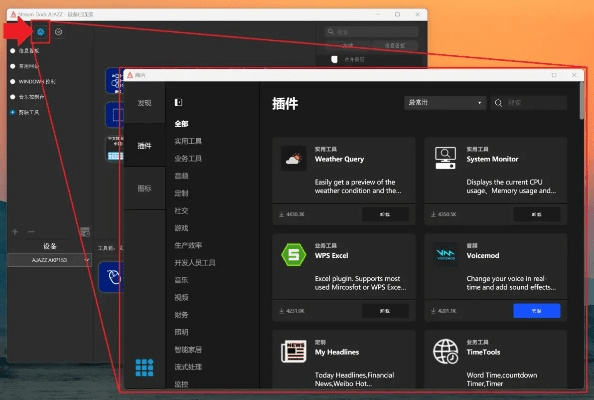
Task: Click the round icon beside the store icon
Action: tap(58, 32)
